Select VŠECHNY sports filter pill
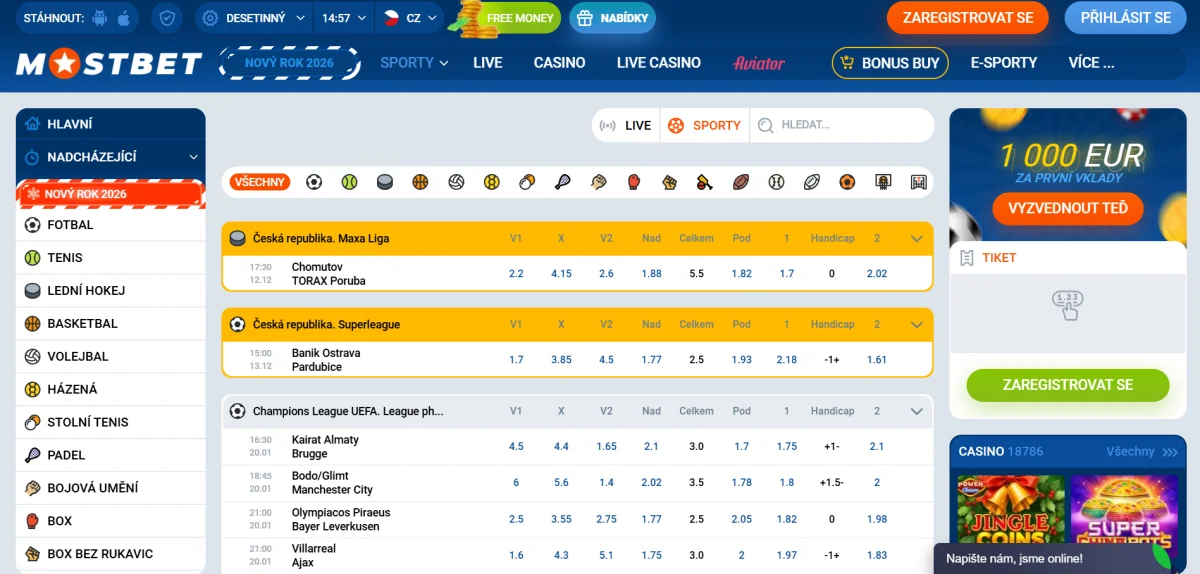This screenshot has height=574, width=1200. click(x=260, y=182)
